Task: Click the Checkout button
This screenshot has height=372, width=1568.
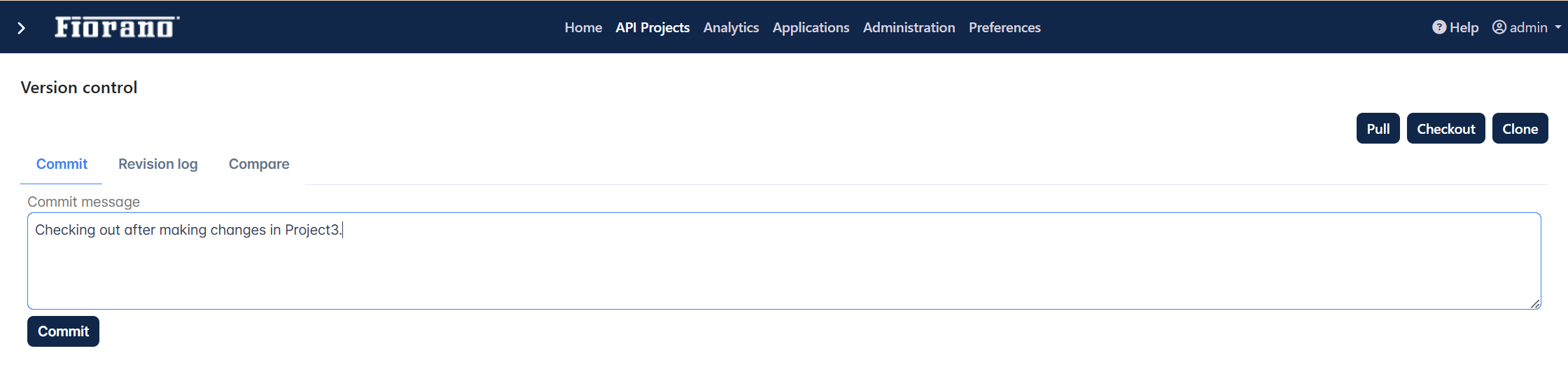Action: click(1446, 128)
